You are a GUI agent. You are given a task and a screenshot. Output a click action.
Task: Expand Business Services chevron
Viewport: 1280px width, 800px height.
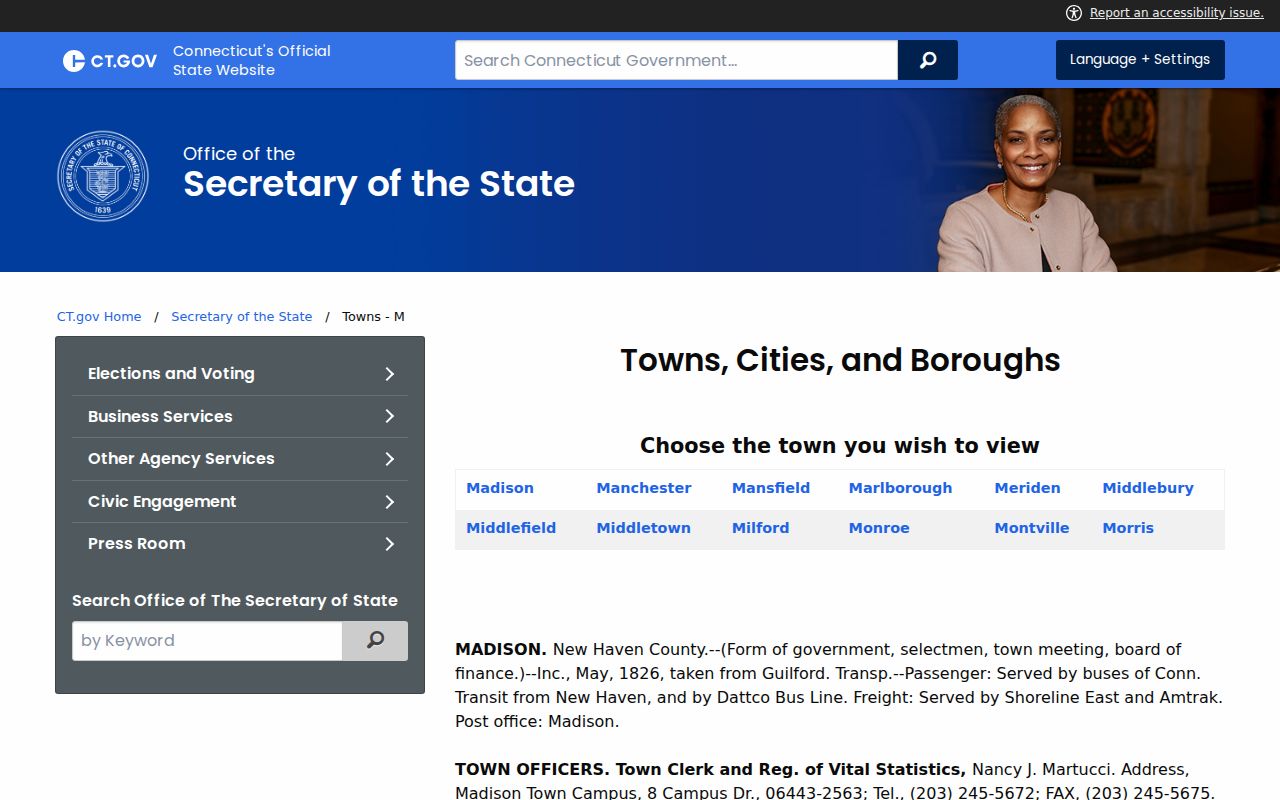tap(390, 416)
